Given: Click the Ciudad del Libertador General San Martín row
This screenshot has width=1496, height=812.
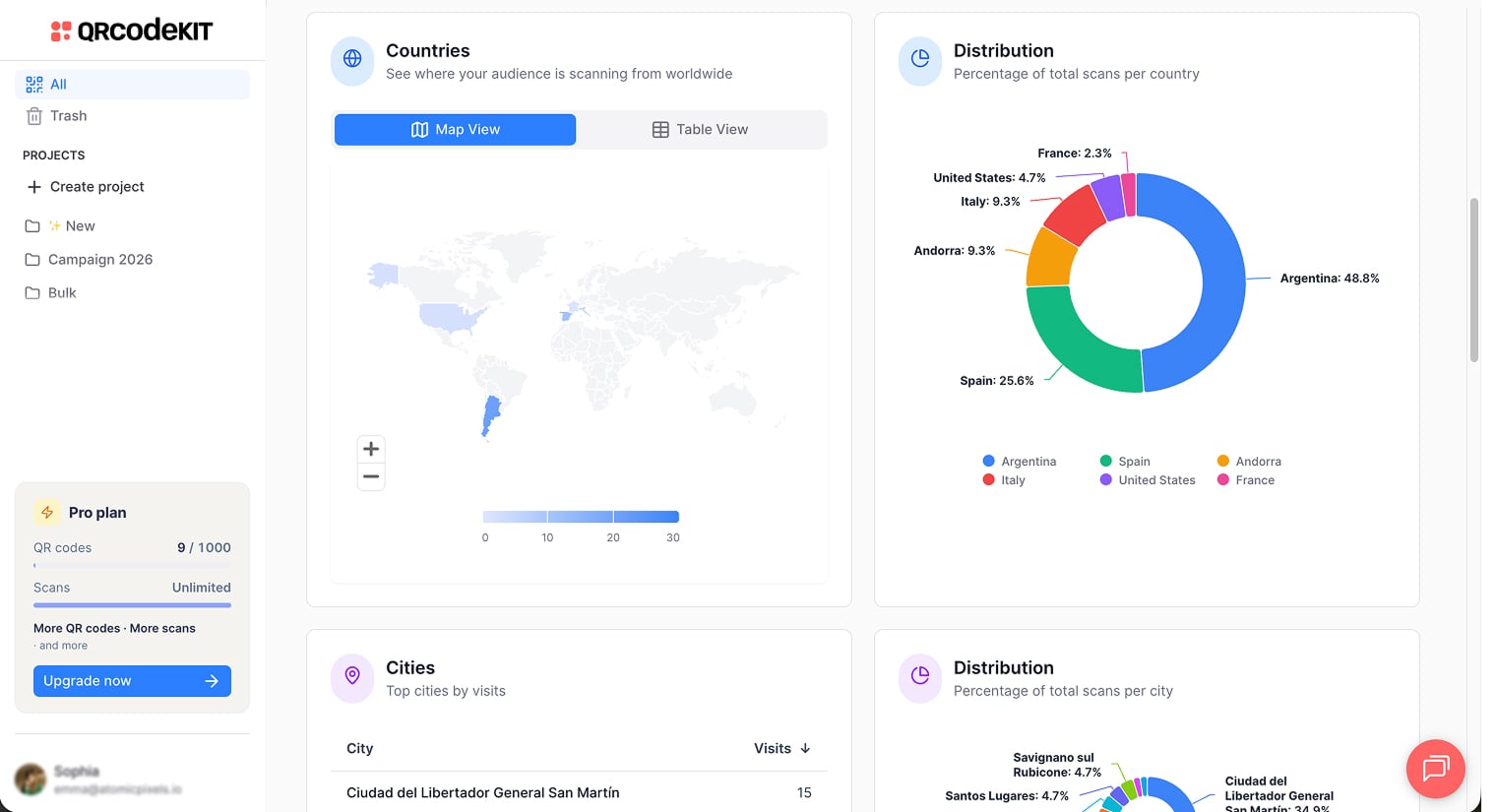Looking at the screenshot, I should point(579,793).
